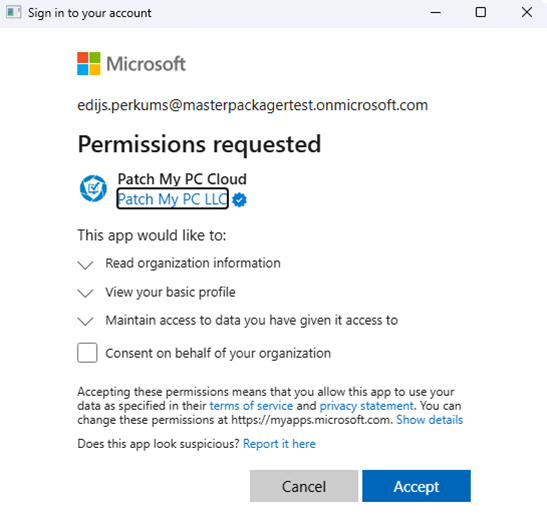Expand Maintain access to data permission
The width and height of the screenshot is (547, 515).
(85, 321)
